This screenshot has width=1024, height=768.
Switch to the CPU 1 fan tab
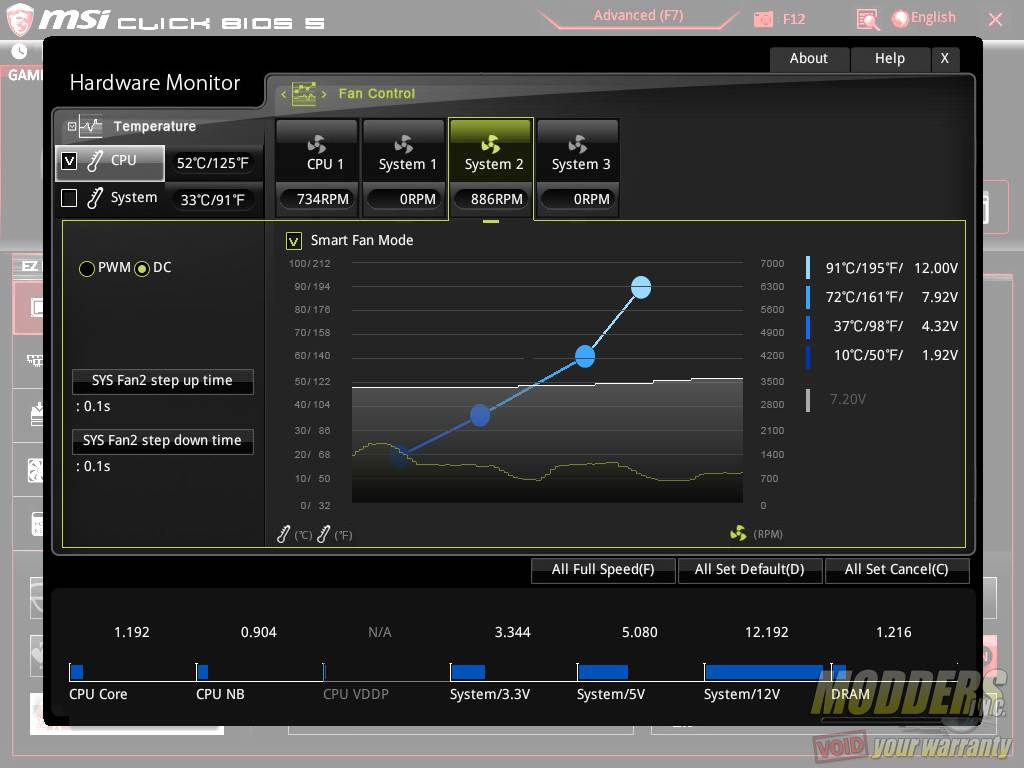317,168
